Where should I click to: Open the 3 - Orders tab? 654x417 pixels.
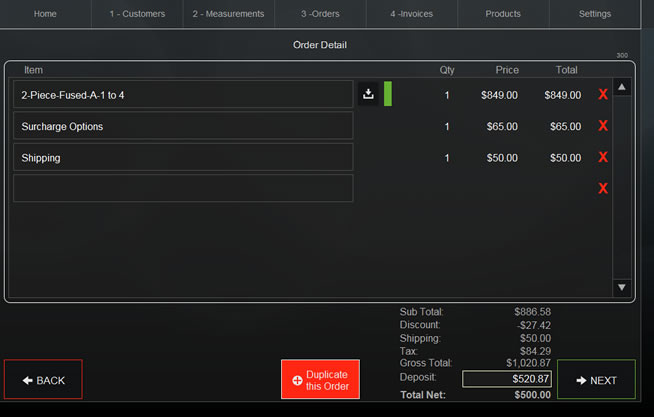tap(320, 14)
